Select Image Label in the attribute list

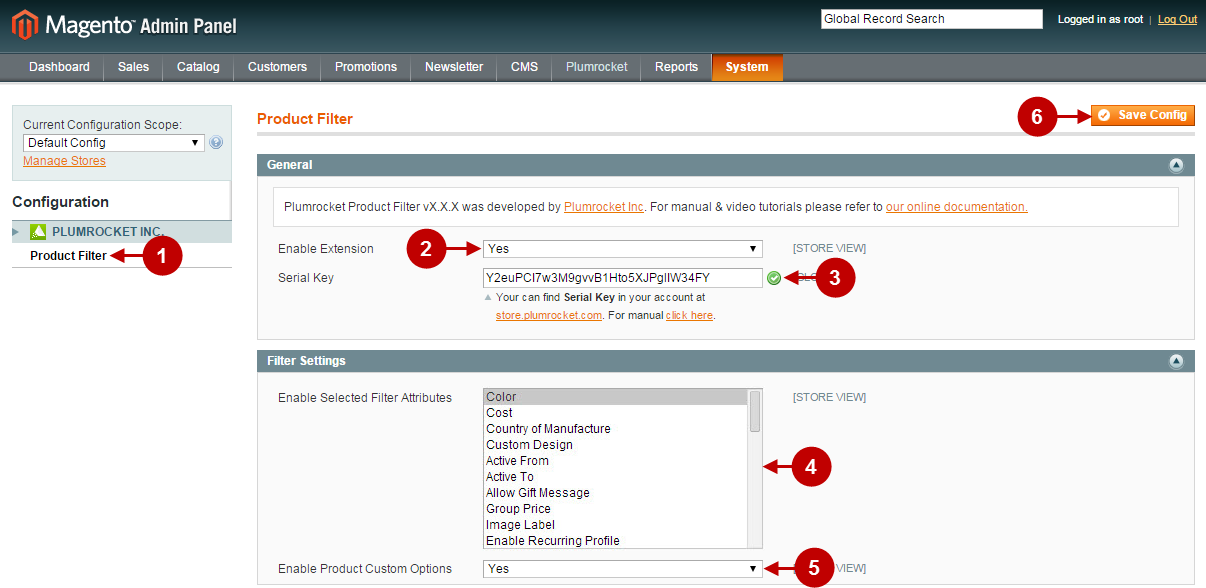616,525
